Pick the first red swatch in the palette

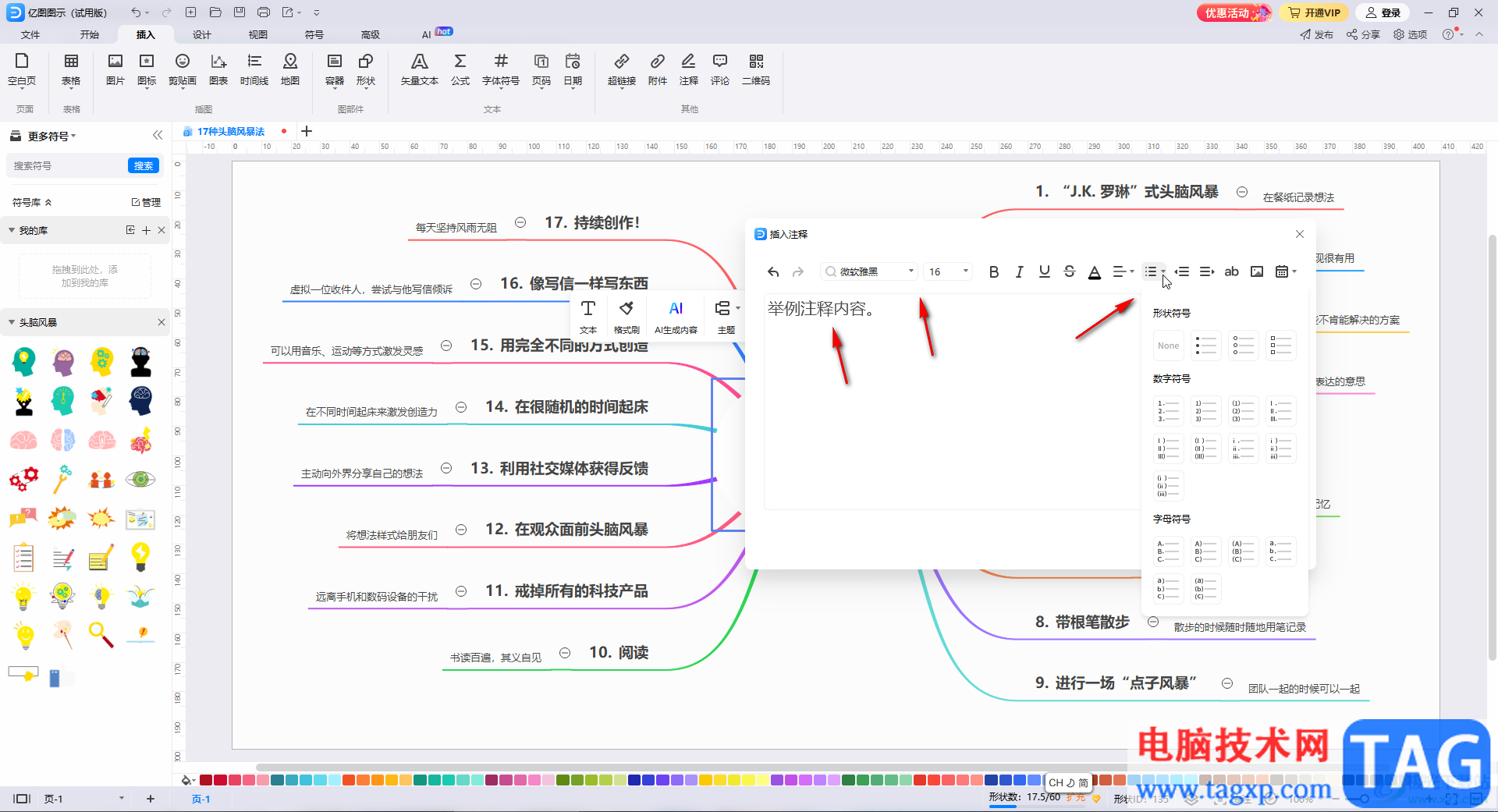(206, 780)
